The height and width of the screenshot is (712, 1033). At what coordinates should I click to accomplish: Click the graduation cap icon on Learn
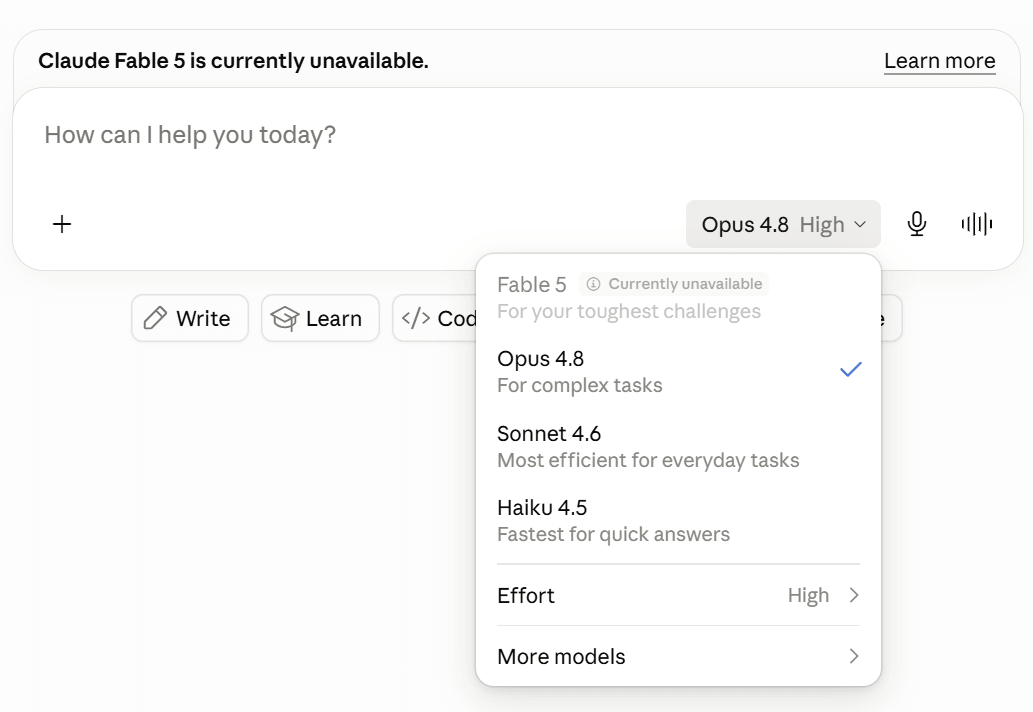click(x=285, y=318)
